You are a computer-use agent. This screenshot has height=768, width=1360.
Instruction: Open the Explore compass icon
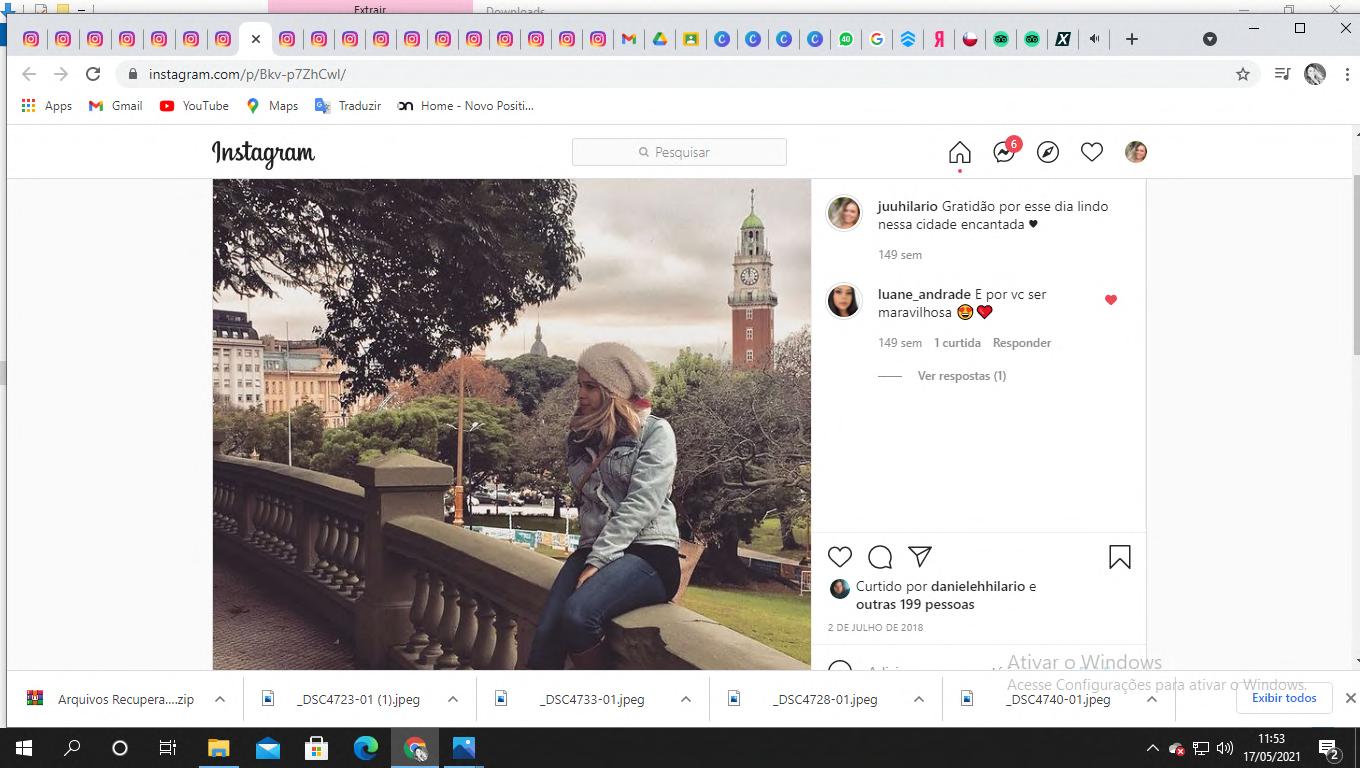click(1048, 152)
